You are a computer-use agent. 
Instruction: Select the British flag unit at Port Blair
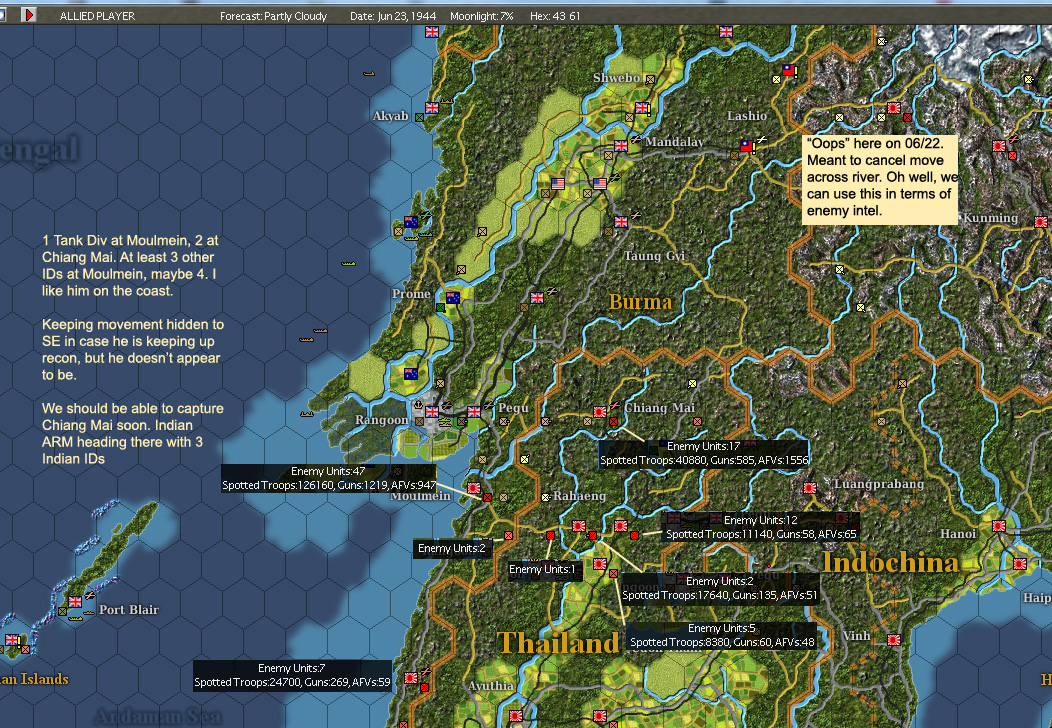coord(75,602)
